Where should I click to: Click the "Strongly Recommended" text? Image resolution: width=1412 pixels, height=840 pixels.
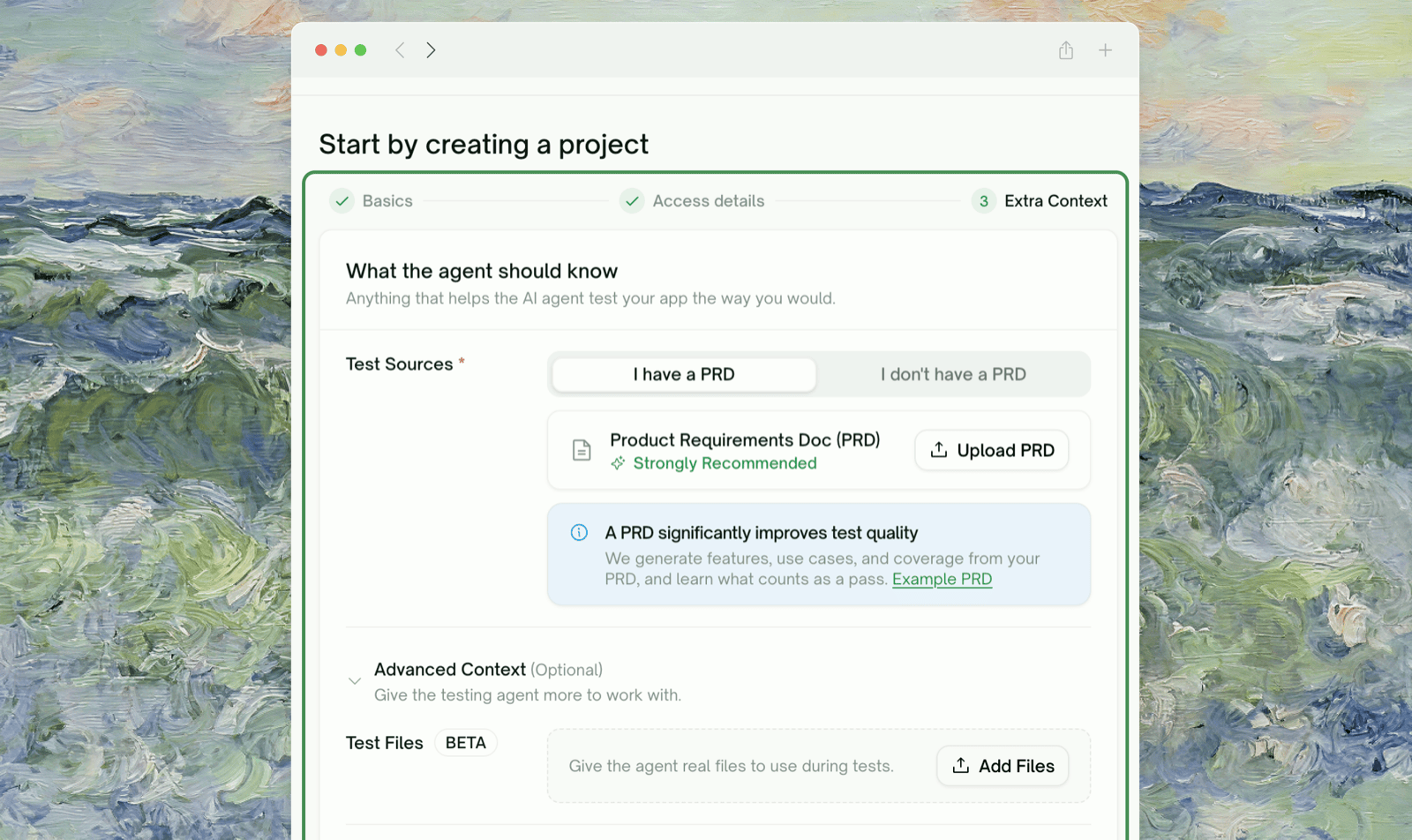(725, 463)
